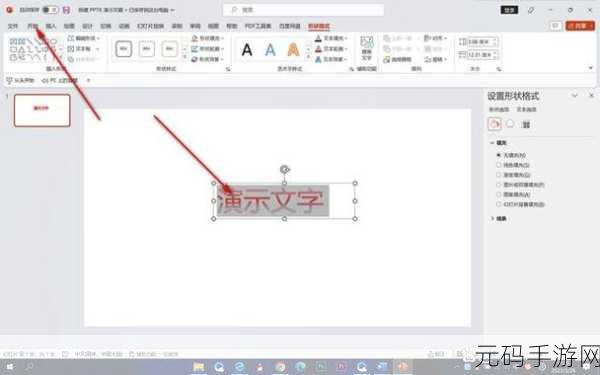Open the 编辑形状 dropdown
This screenshot has height=375, width=600.
(84, 38)
